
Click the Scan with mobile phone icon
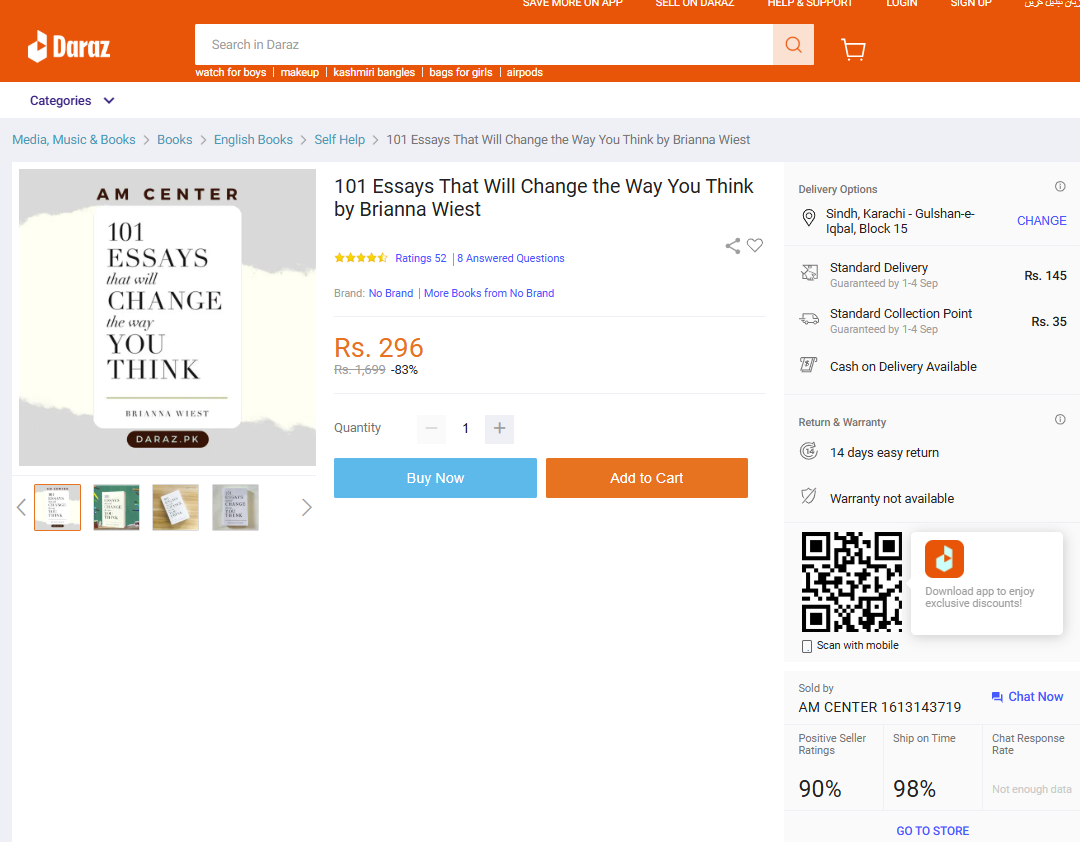pyautogui.click(x=807, y=646)
